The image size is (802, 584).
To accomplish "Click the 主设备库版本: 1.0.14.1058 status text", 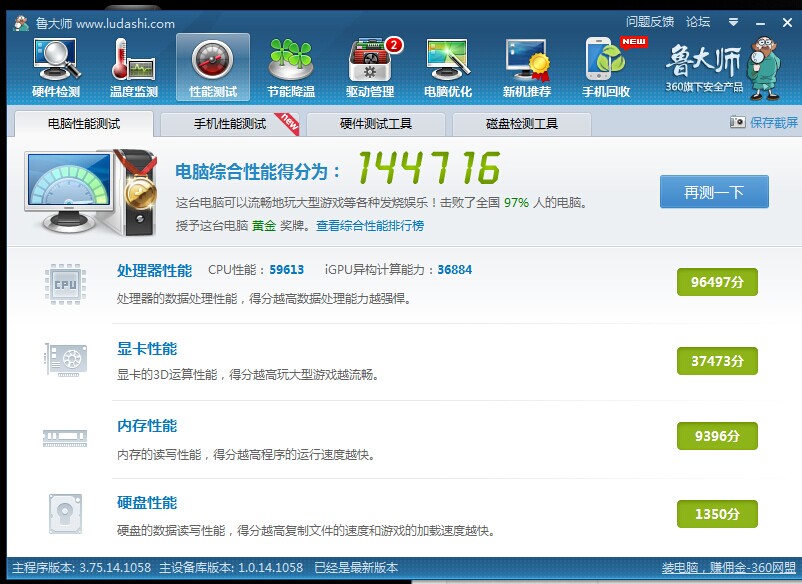I will pyautogui.click(x=231, y=568).
